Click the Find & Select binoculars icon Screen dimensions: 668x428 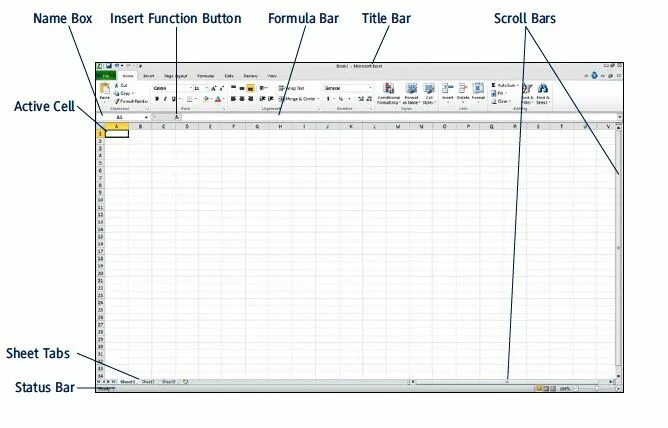[x=542, y=89]
